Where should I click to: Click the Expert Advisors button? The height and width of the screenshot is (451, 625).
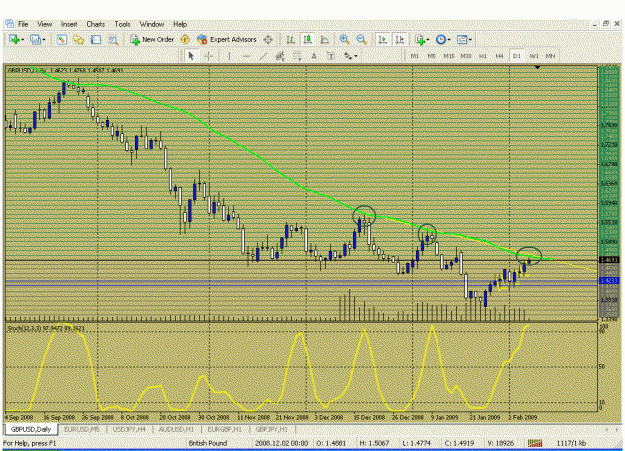pyautogui.click(x=227, y=39)
